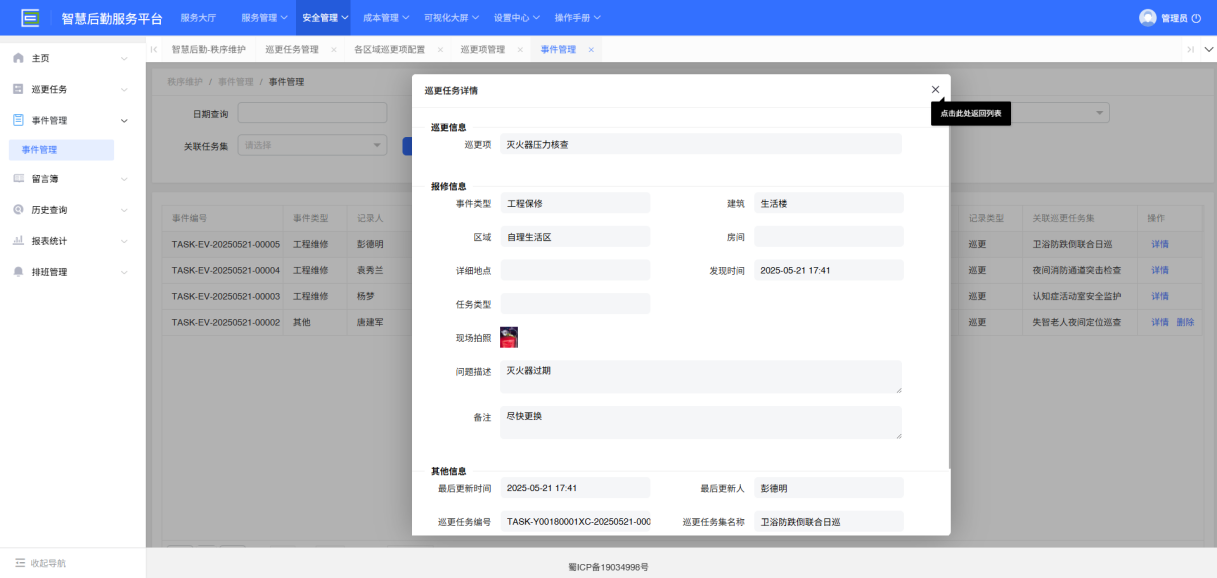Go to 服务大厅 in top bar
Screen dimensions: 1217x578
[198, 18]
